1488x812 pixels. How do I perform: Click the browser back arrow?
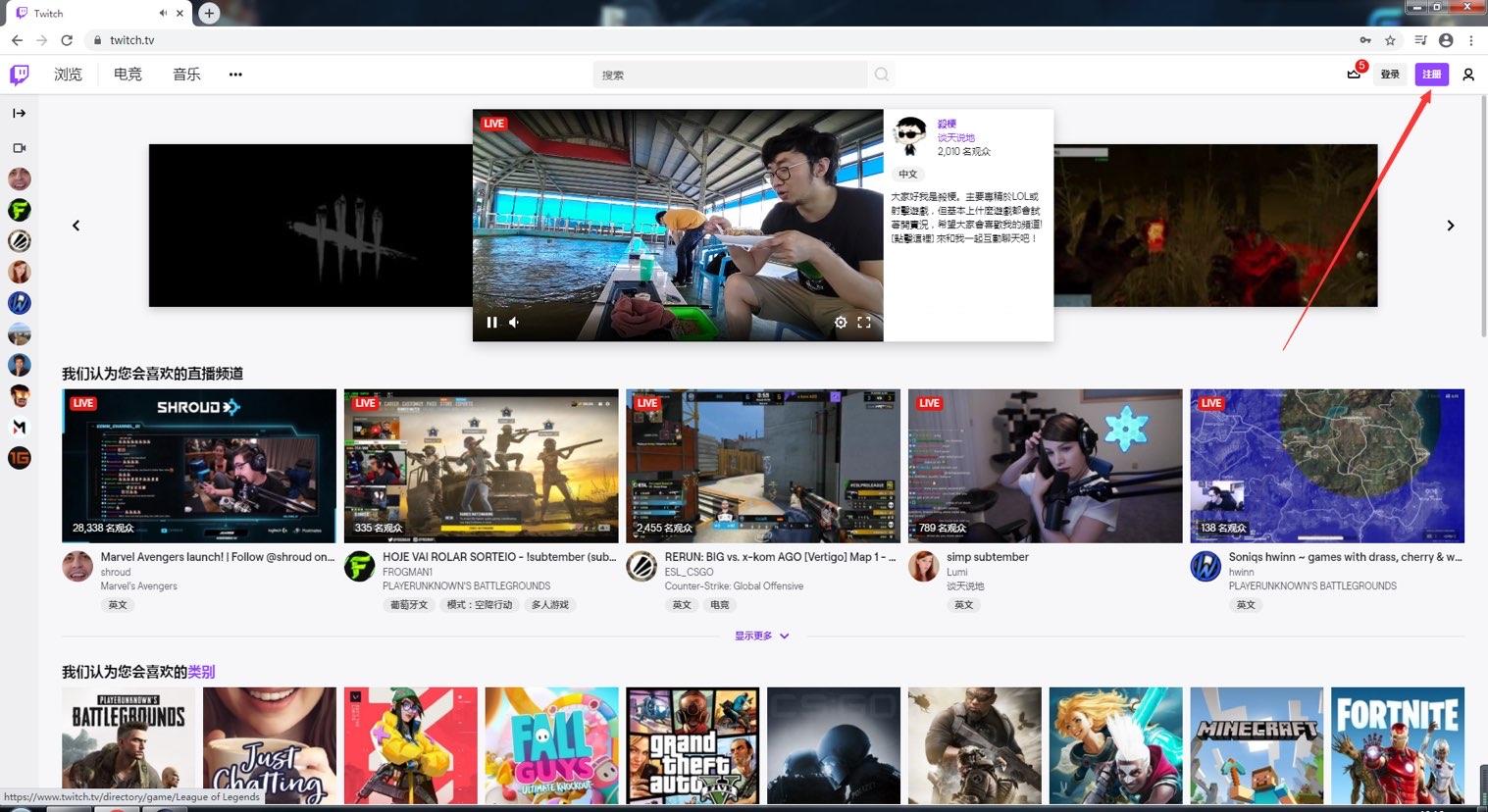pos(17,40)
